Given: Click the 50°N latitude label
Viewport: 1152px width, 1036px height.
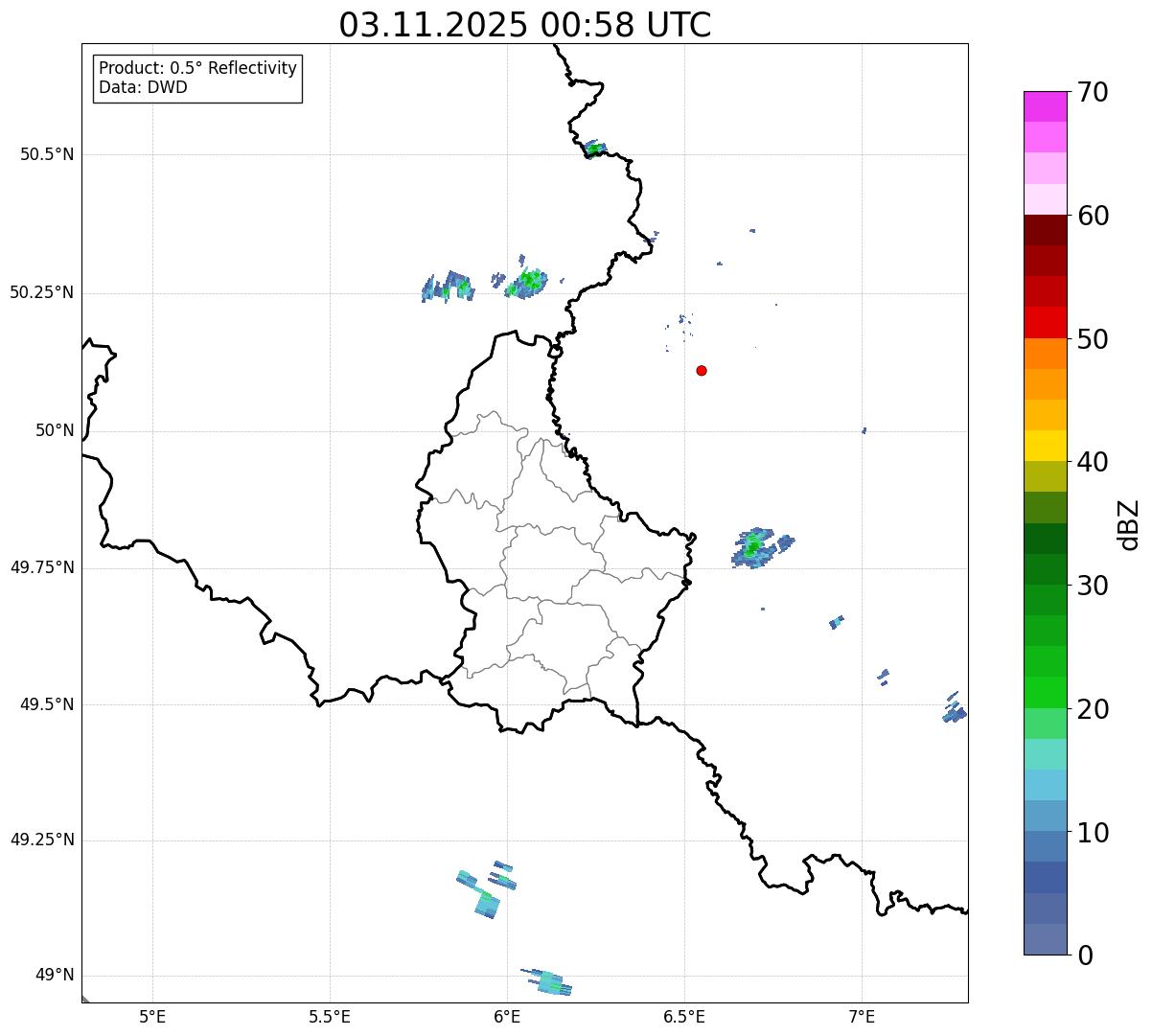Looking at the screenshot, I should (55, 430).
